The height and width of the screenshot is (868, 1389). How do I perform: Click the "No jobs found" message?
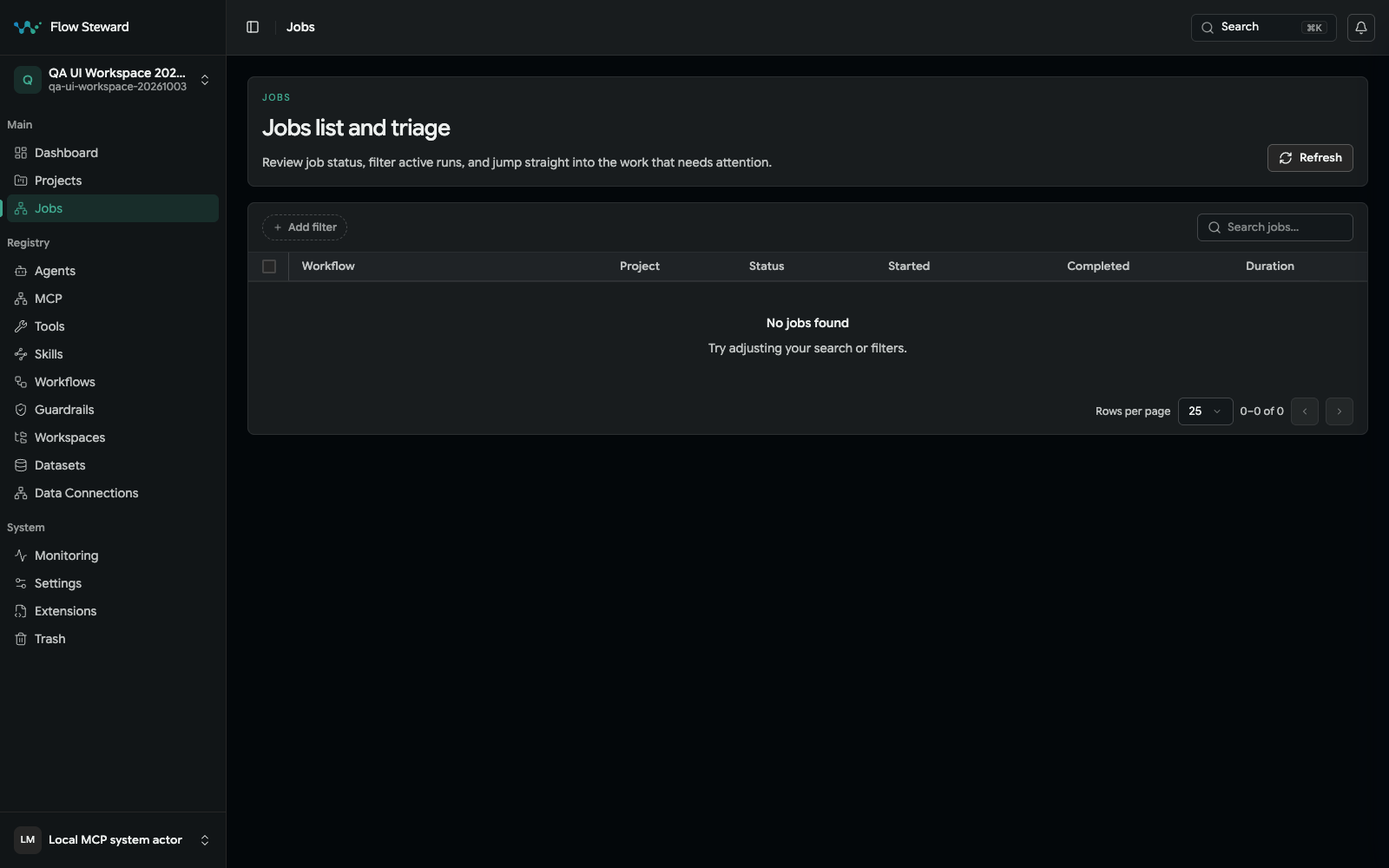(807, 323)
